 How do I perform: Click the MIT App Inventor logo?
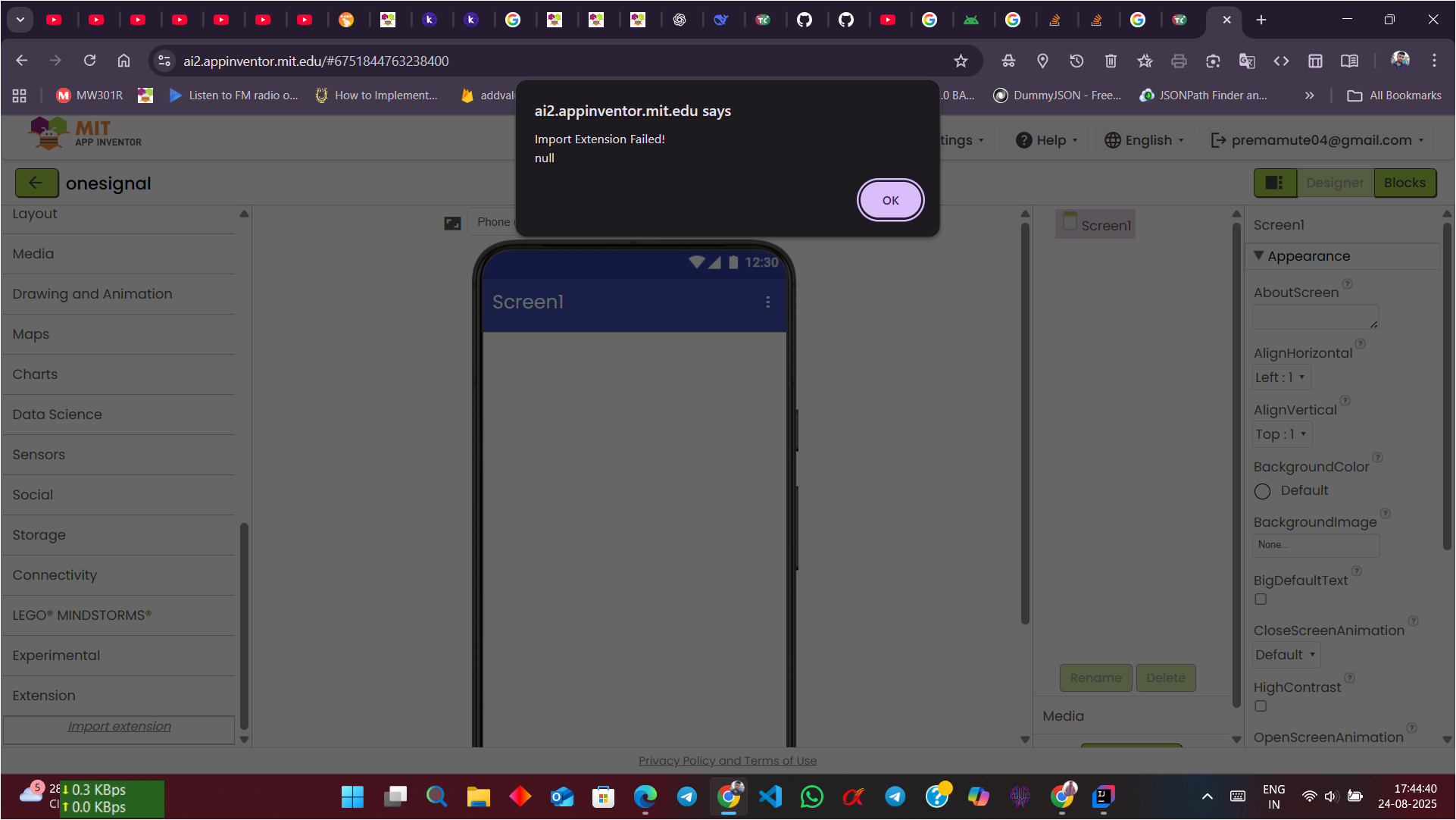pyautogui.click(x=85, y=133)
